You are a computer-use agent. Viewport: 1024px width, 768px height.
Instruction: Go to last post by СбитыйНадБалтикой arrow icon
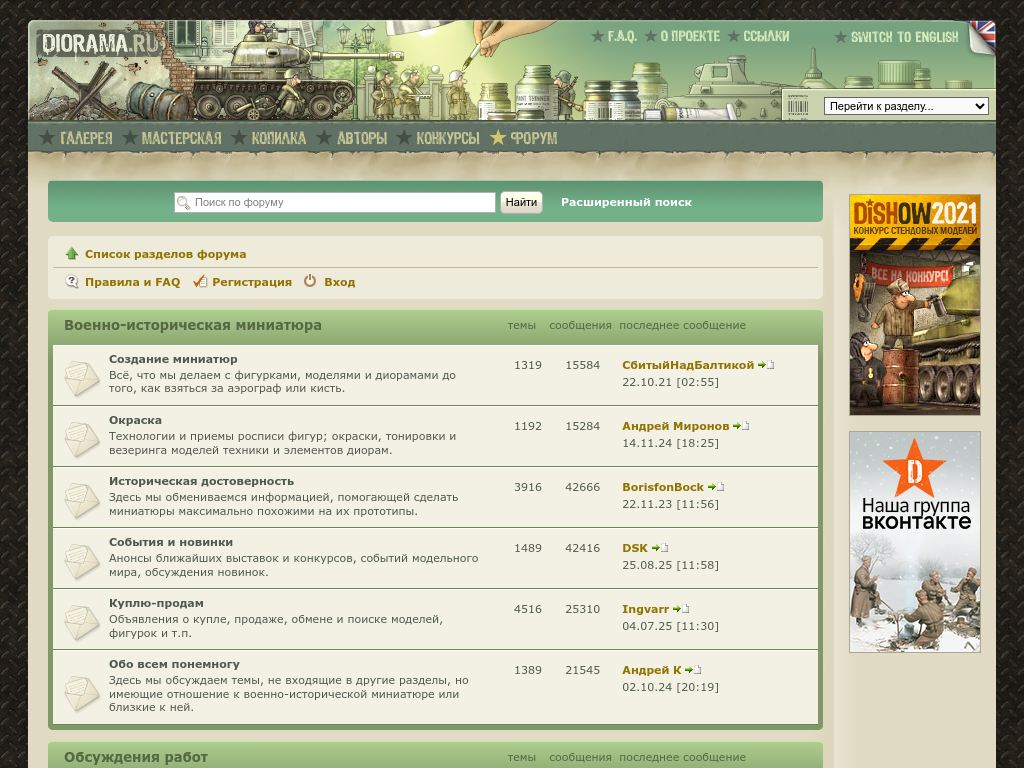tap(766, 366)
